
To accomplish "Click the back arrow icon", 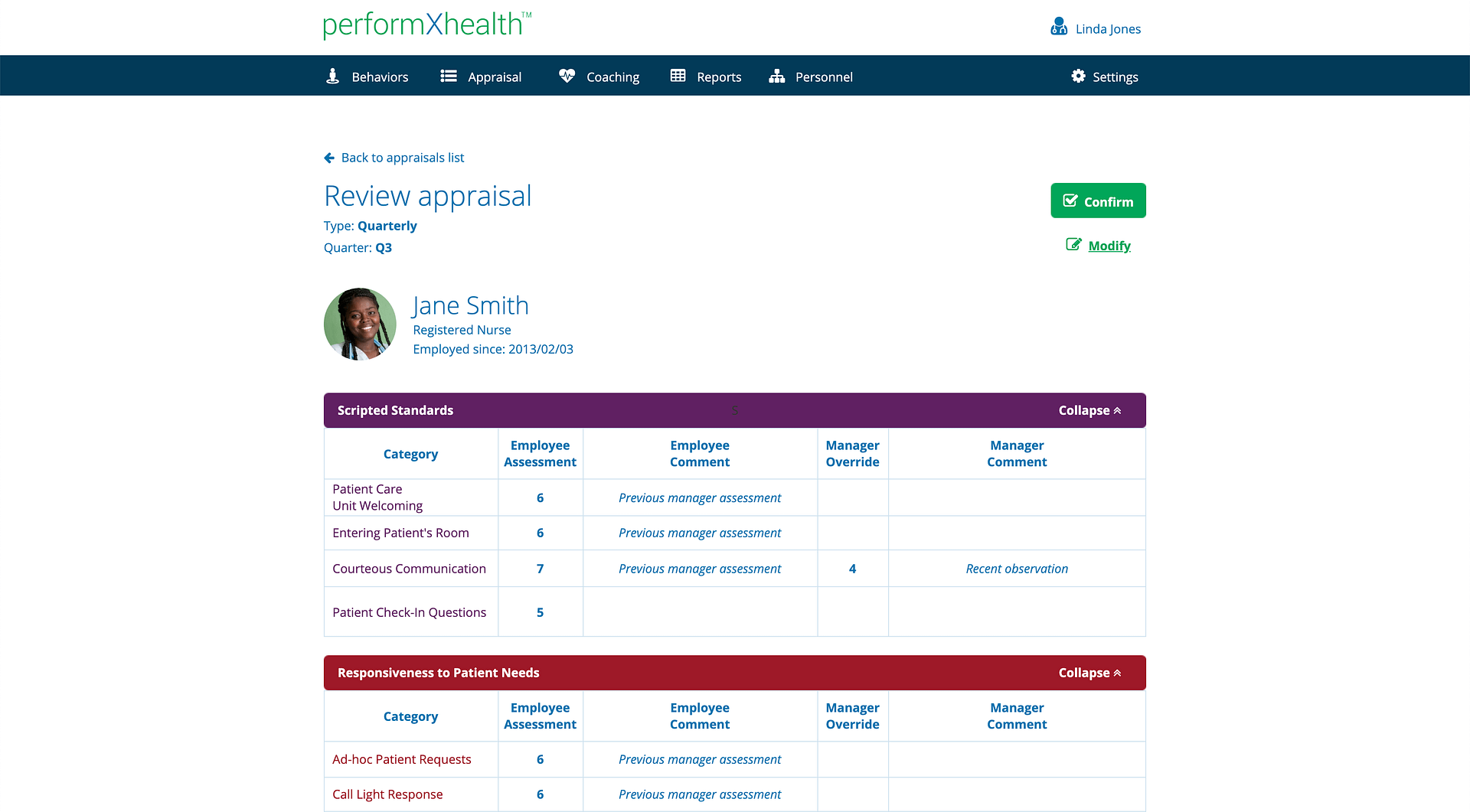I will (329, 158).
